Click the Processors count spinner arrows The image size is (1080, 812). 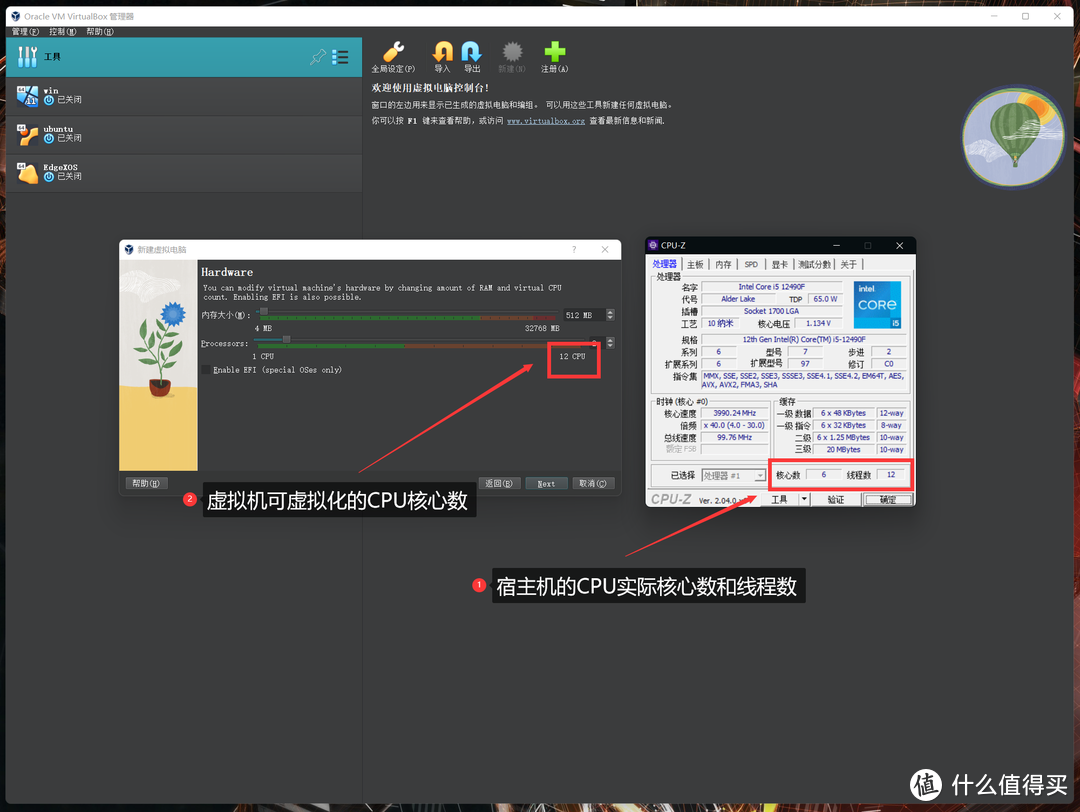[610, 342]
